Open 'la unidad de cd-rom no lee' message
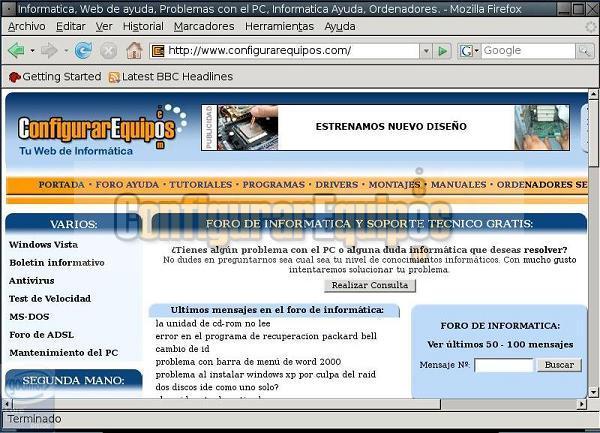This screenshot has width=600, height=433. click(x=213, y=323)
